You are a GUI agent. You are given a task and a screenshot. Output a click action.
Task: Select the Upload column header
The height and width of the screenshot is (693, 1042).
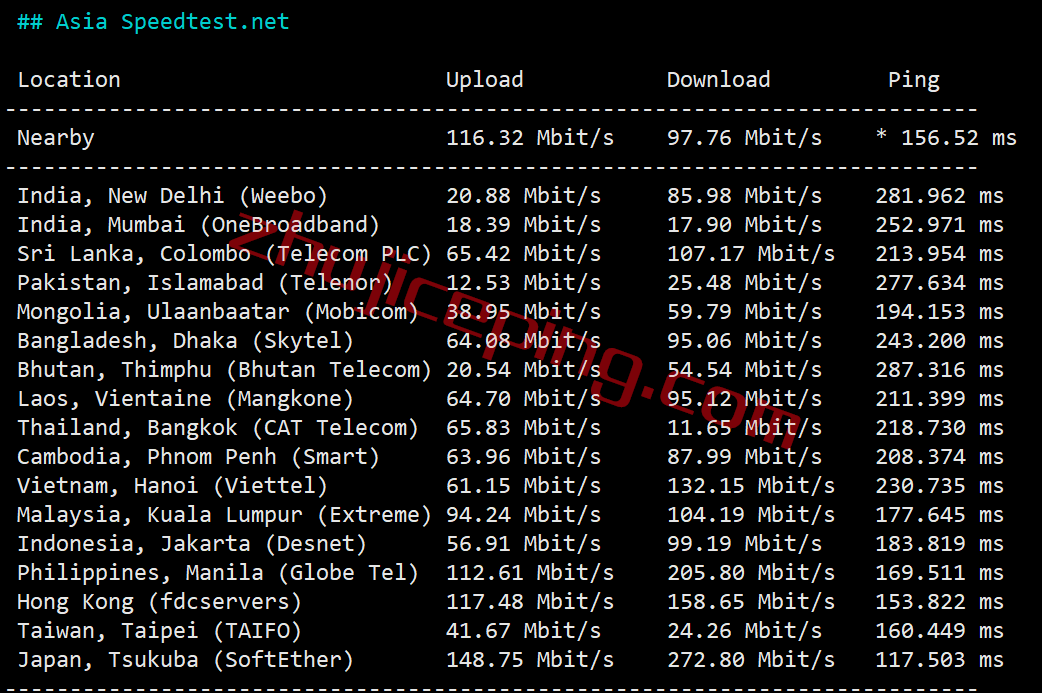(x=484, y=80)
